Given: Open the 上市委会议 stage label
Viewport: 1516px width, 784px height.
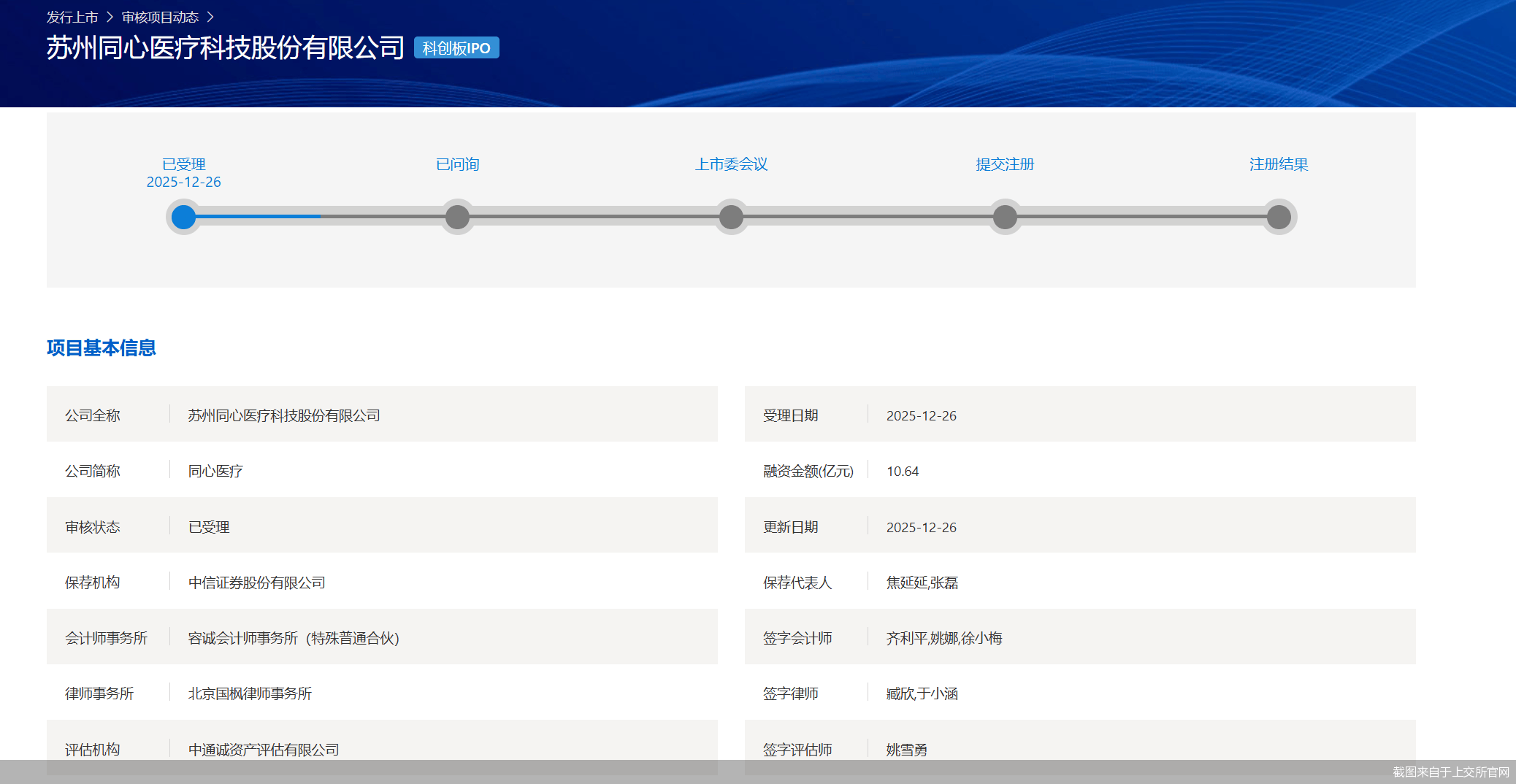Looking at the screenshot, I should tap(731, 164).
